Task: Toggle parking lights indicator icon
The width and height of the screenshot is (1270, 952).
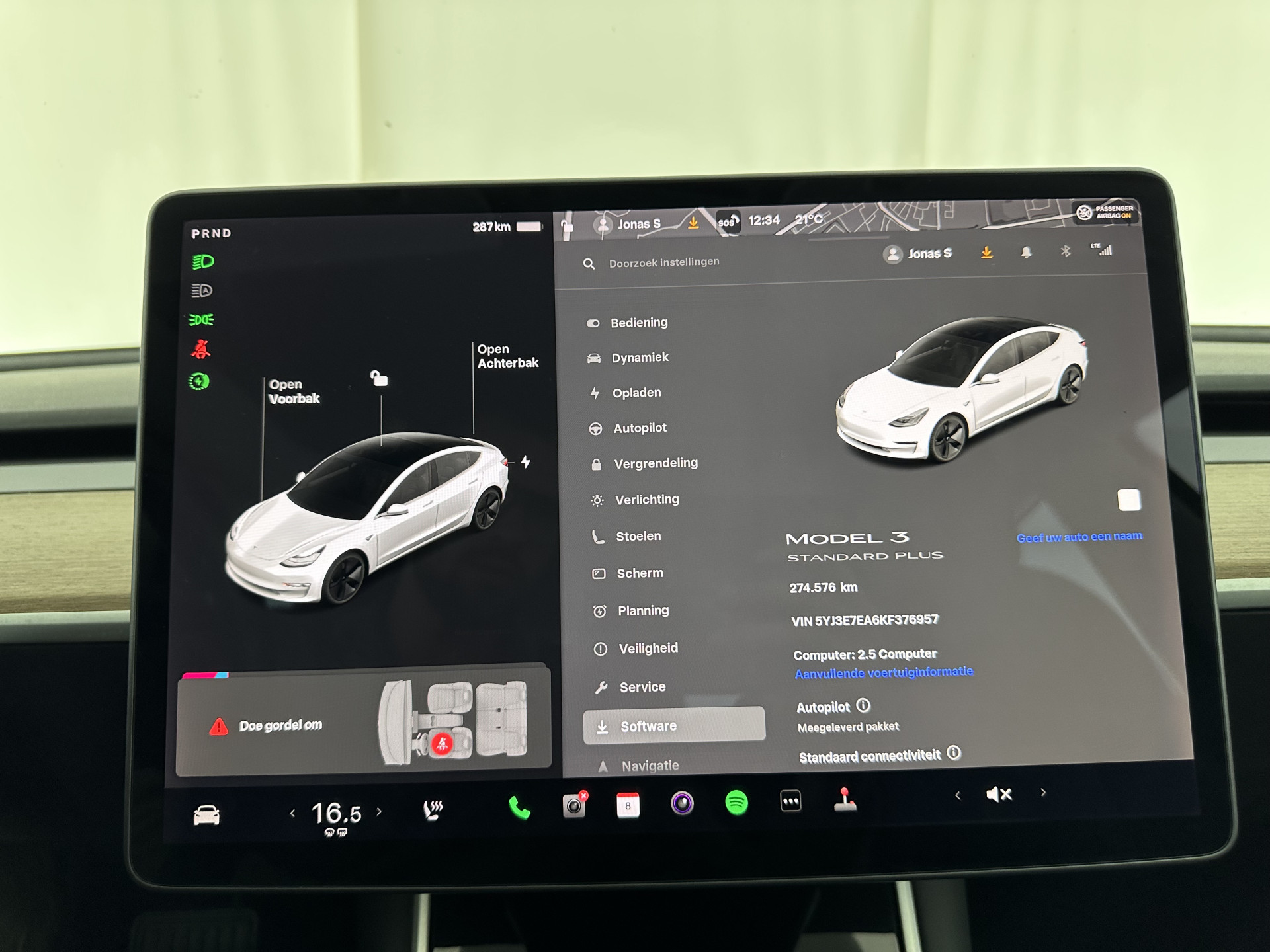Action: tap(201, 319)
